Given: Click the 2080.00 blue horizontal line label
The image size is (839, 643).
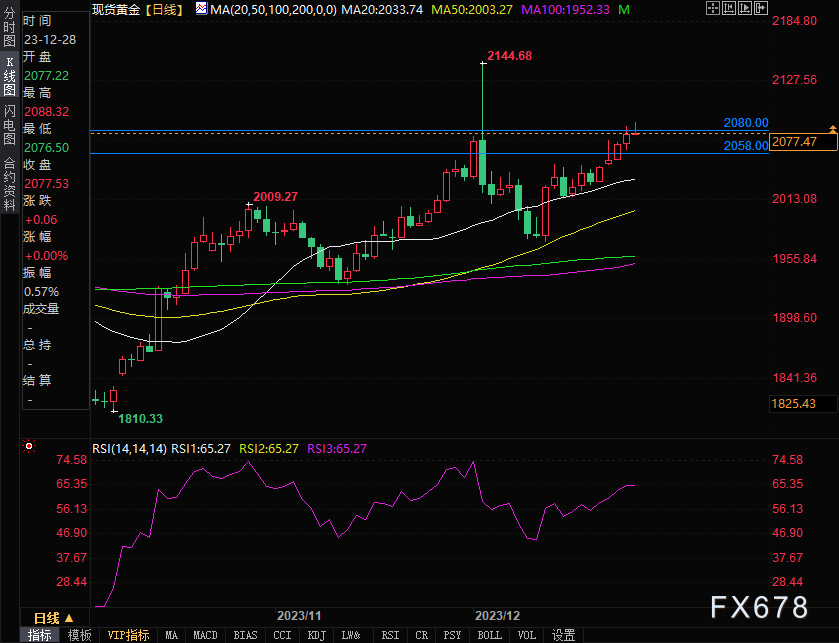Looking at the screenshot, I should coord(746,122).
